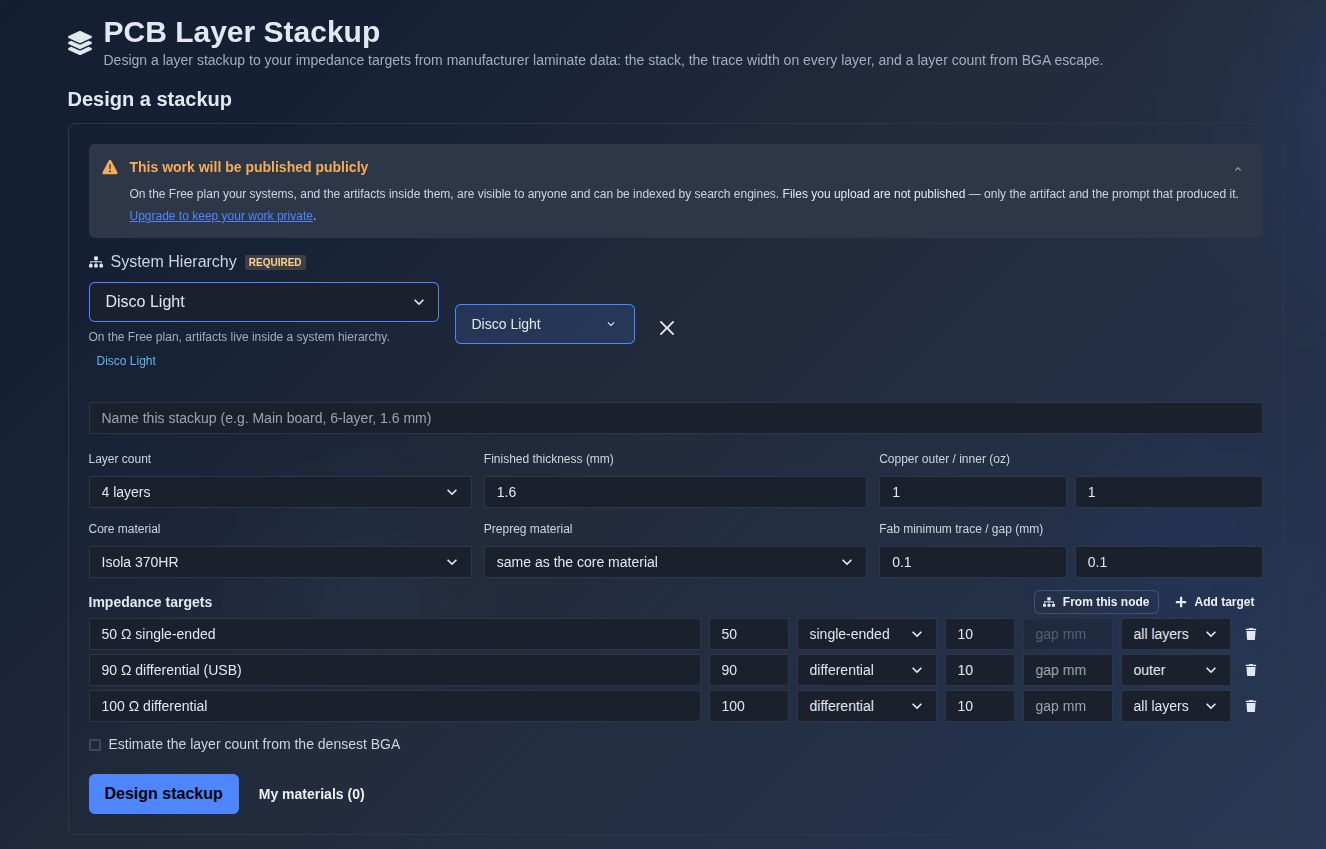Screen dimensions: 1326x849
Task: Click the PCB layer stack logo icon
Action: click(x=80, y=43)
